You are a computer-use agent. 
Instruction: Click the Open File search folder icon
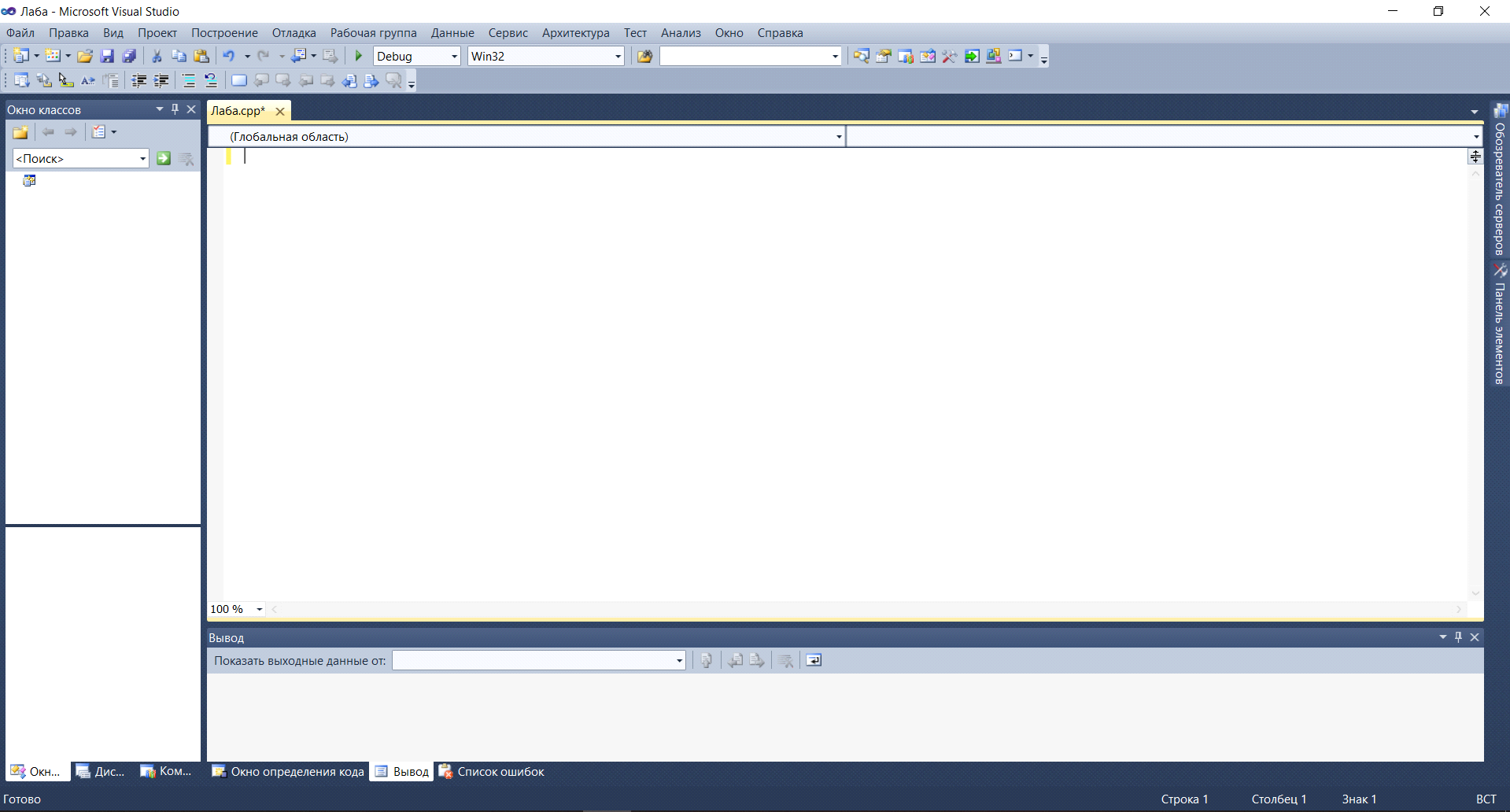point(644,56)
